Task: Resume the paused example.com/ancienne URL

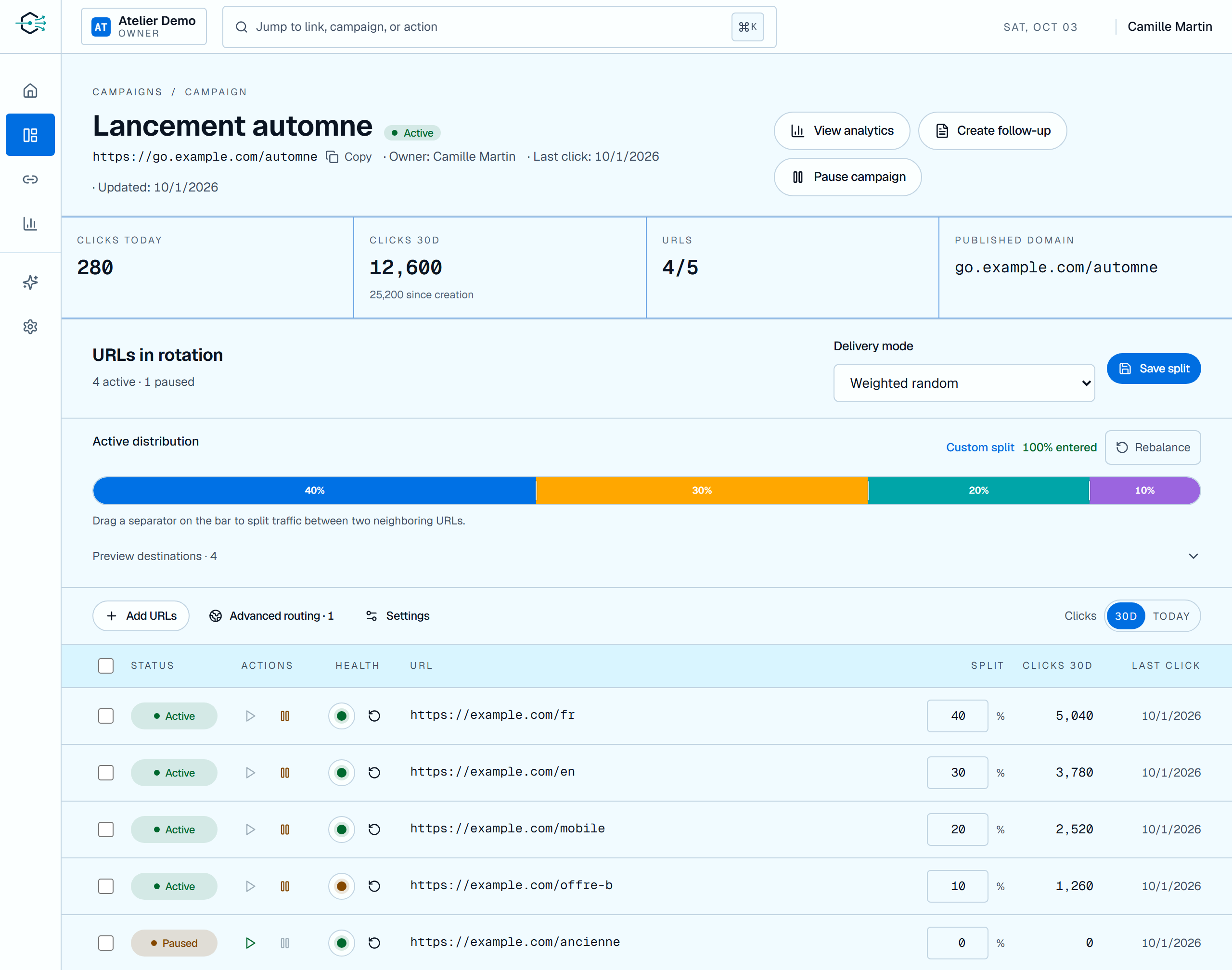Action: (x=250, y=944)
